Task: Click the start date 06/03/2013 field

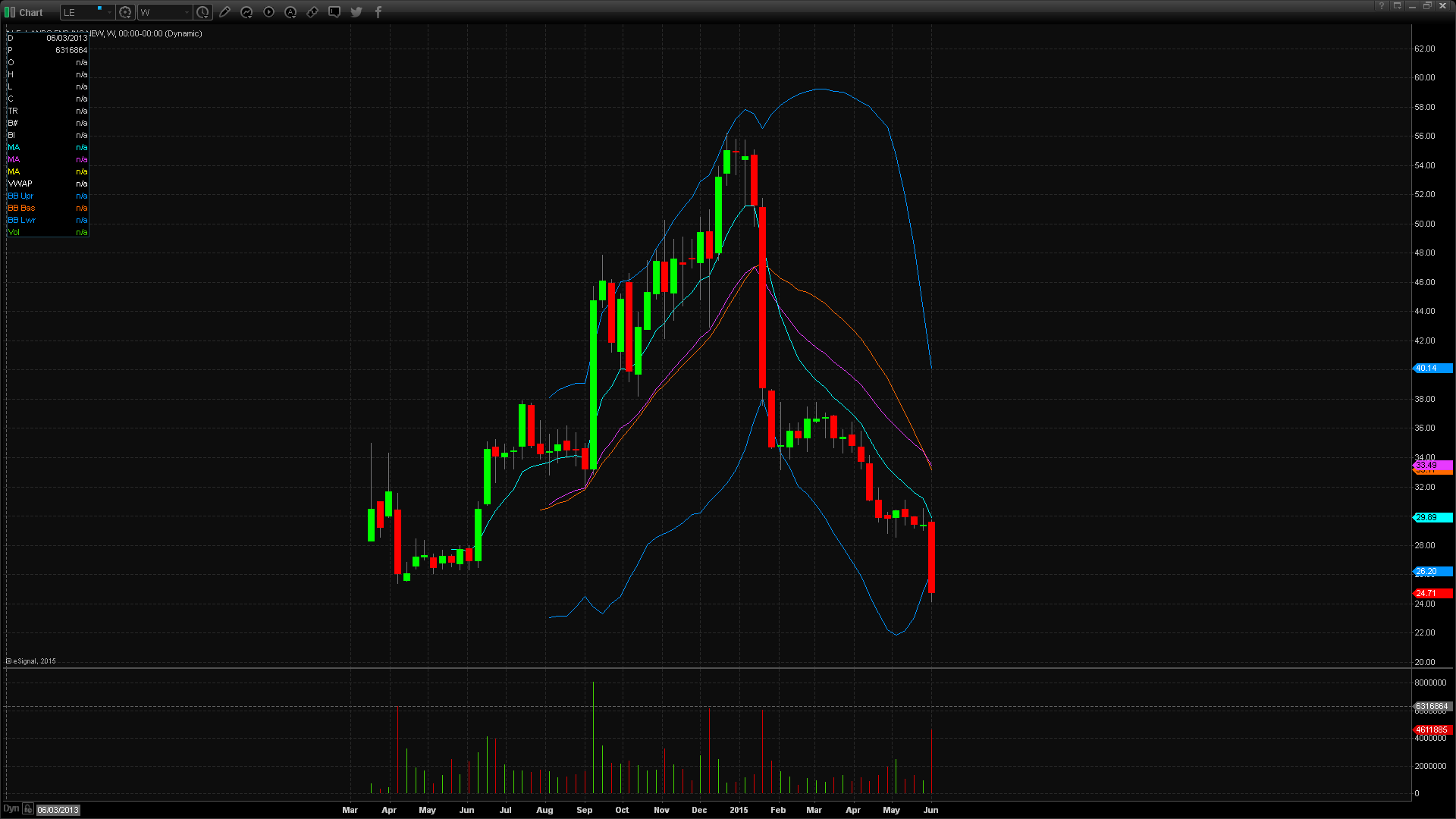Action: [x=58, y=810]
